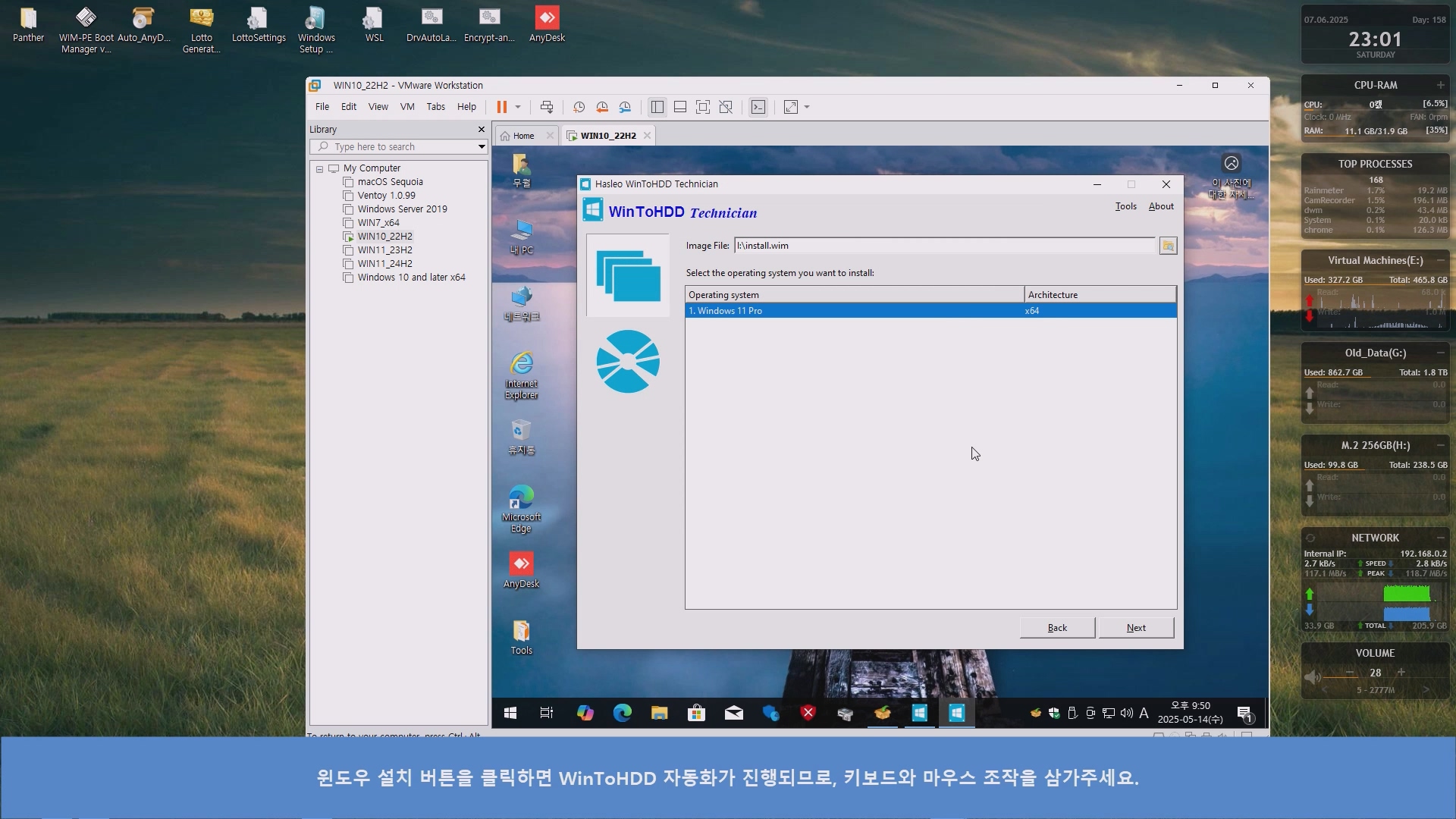Open the guest notification center icon

tap(1244, 714)
